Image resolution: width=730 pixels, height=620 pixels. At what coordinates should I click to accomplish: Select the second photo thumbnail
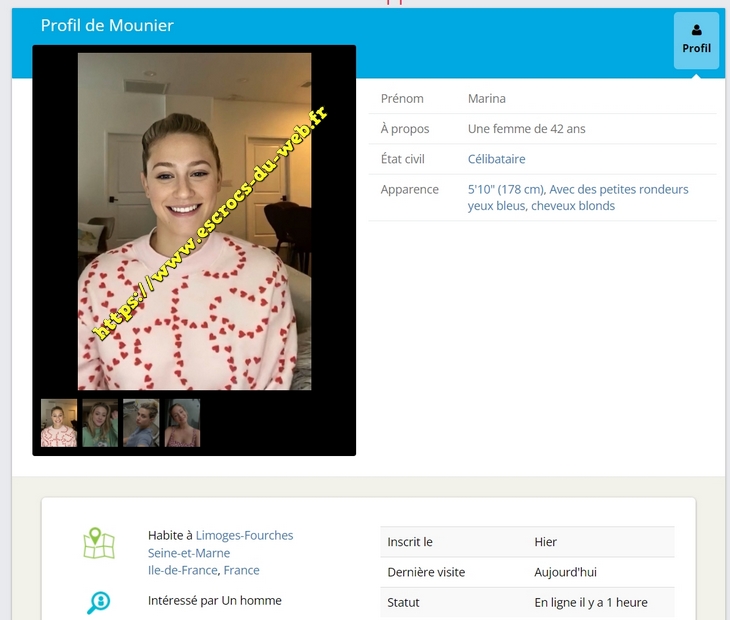point(100,423)
